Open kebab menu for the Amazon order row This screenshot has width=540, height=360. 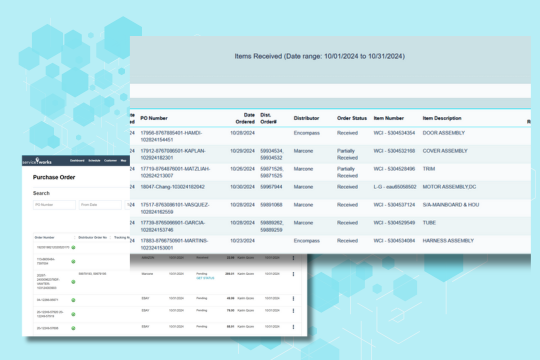click(x=293, y=258)
